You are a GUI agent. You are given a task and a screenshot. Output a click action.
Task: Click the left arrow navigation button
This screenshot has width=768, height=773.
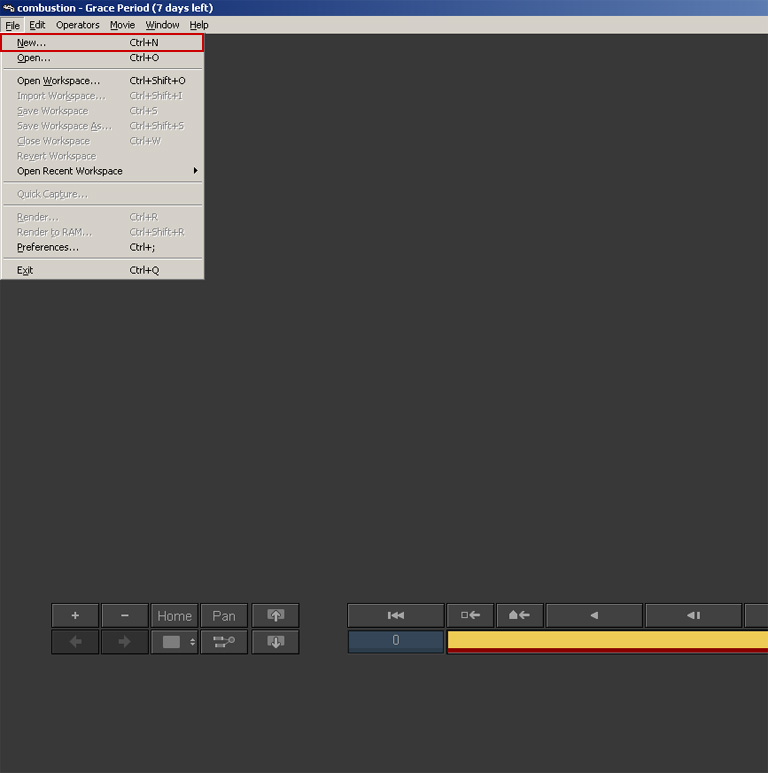[75, 641]
